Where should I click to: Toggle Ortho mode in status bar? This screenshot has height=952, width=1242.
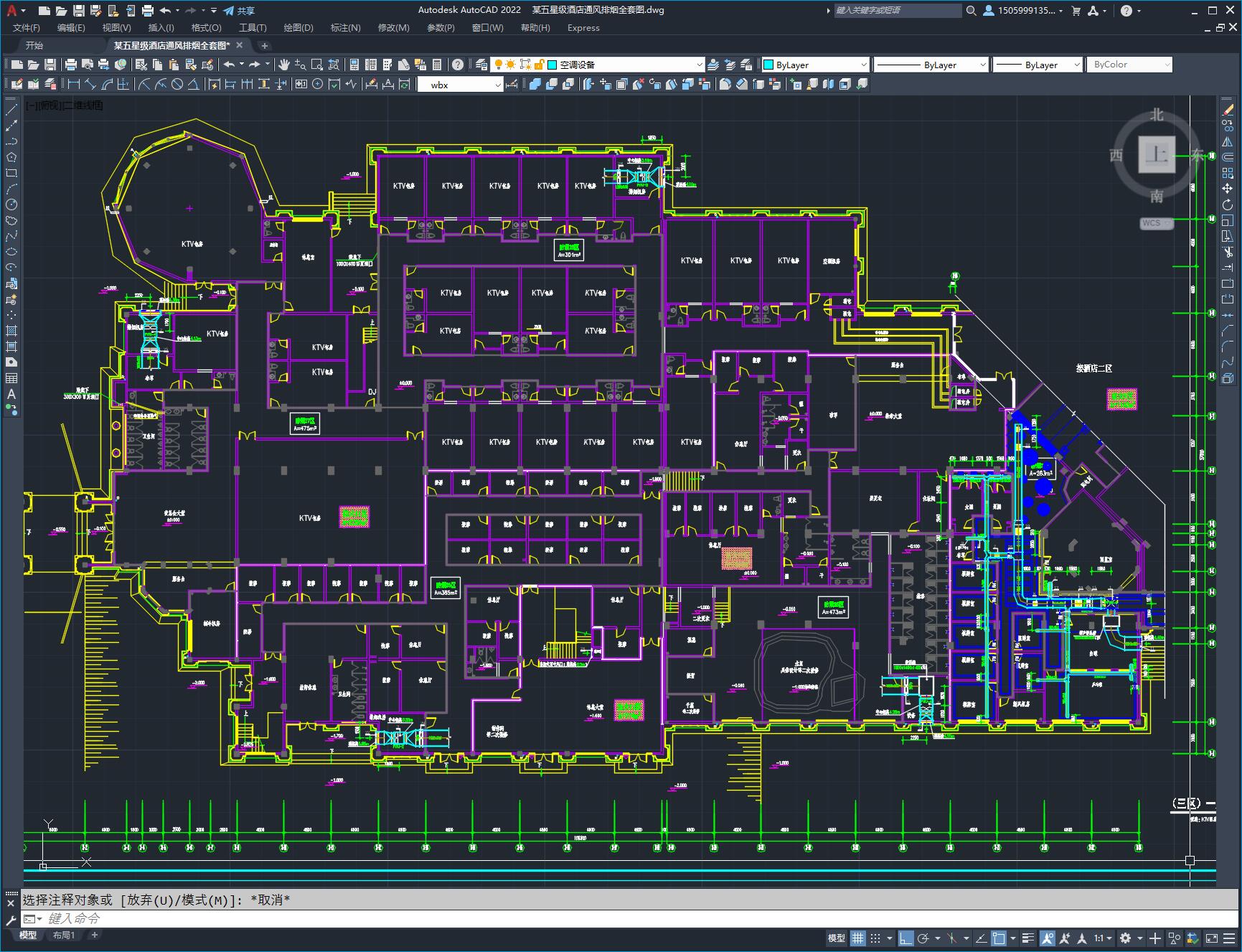coord(906,938)
